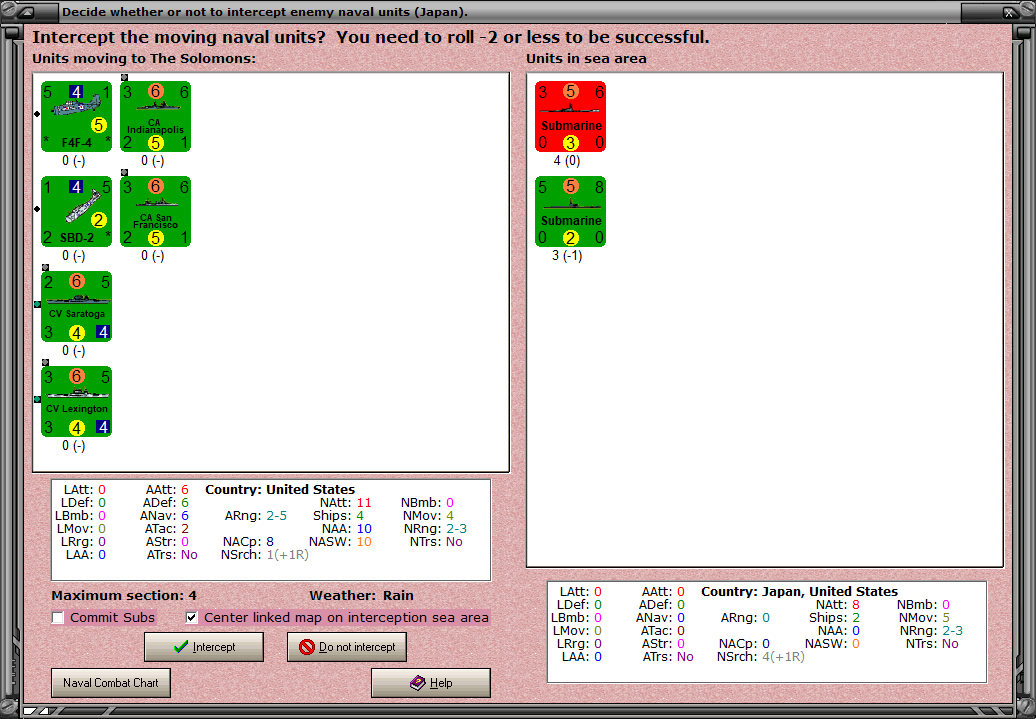Image resolution: width=1036 pixels, height=719 pixels.
Task: Click 'Country: United States' heading
Action: [x=280, y=490]
